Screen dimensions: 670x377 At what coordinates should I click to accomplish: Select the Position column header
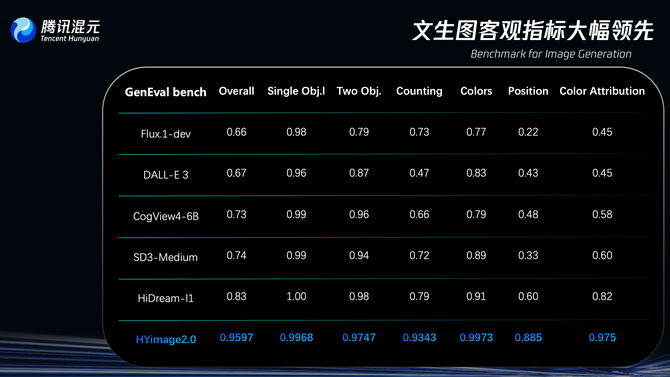tap(528, 91)
